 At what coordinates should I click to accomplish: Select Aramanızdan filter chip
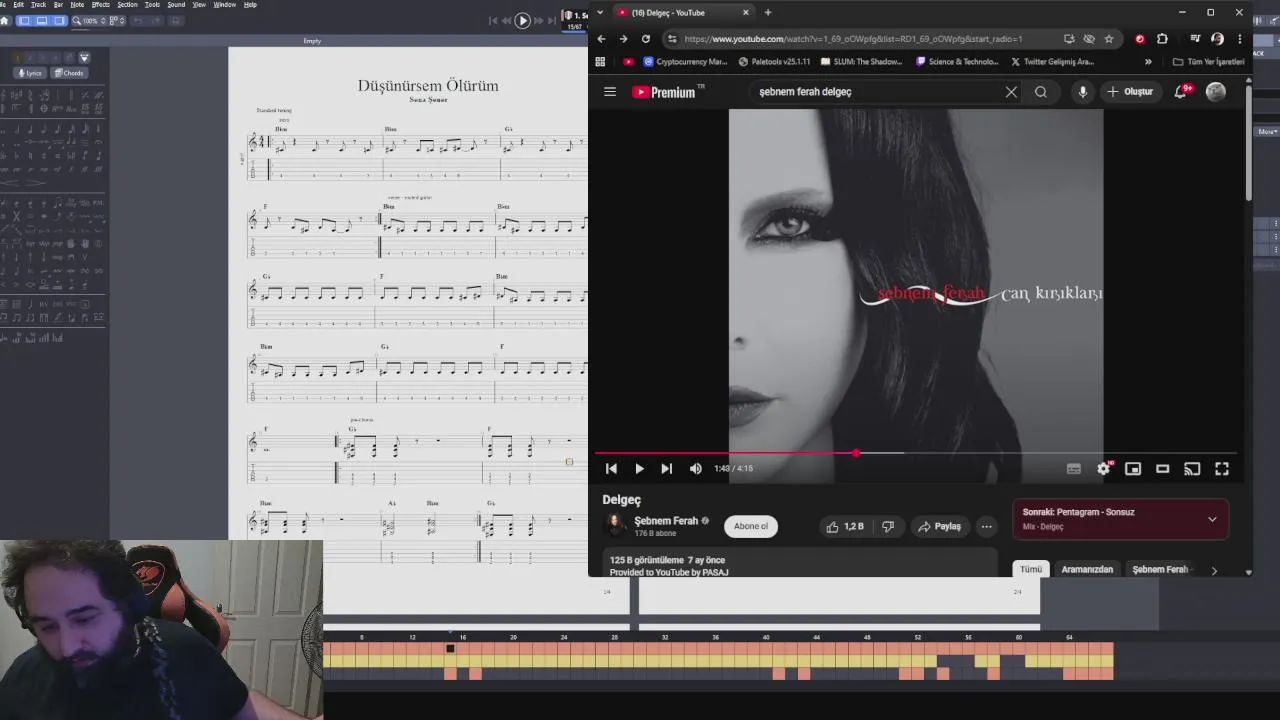point(1087,569)
